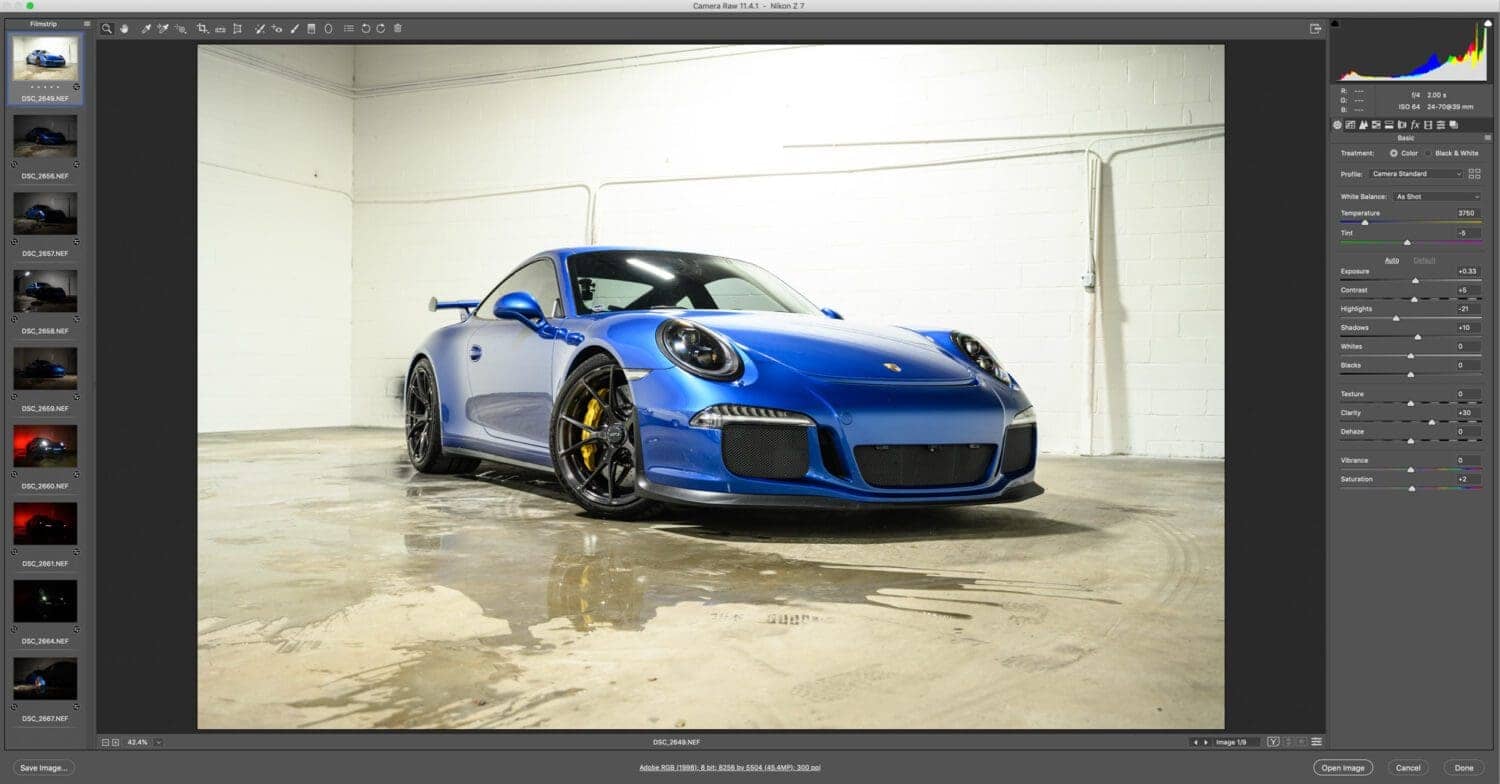The image size is (1500, 784).
Task: Go to the previous image arrow
Action: click(x=1195, y=742)
